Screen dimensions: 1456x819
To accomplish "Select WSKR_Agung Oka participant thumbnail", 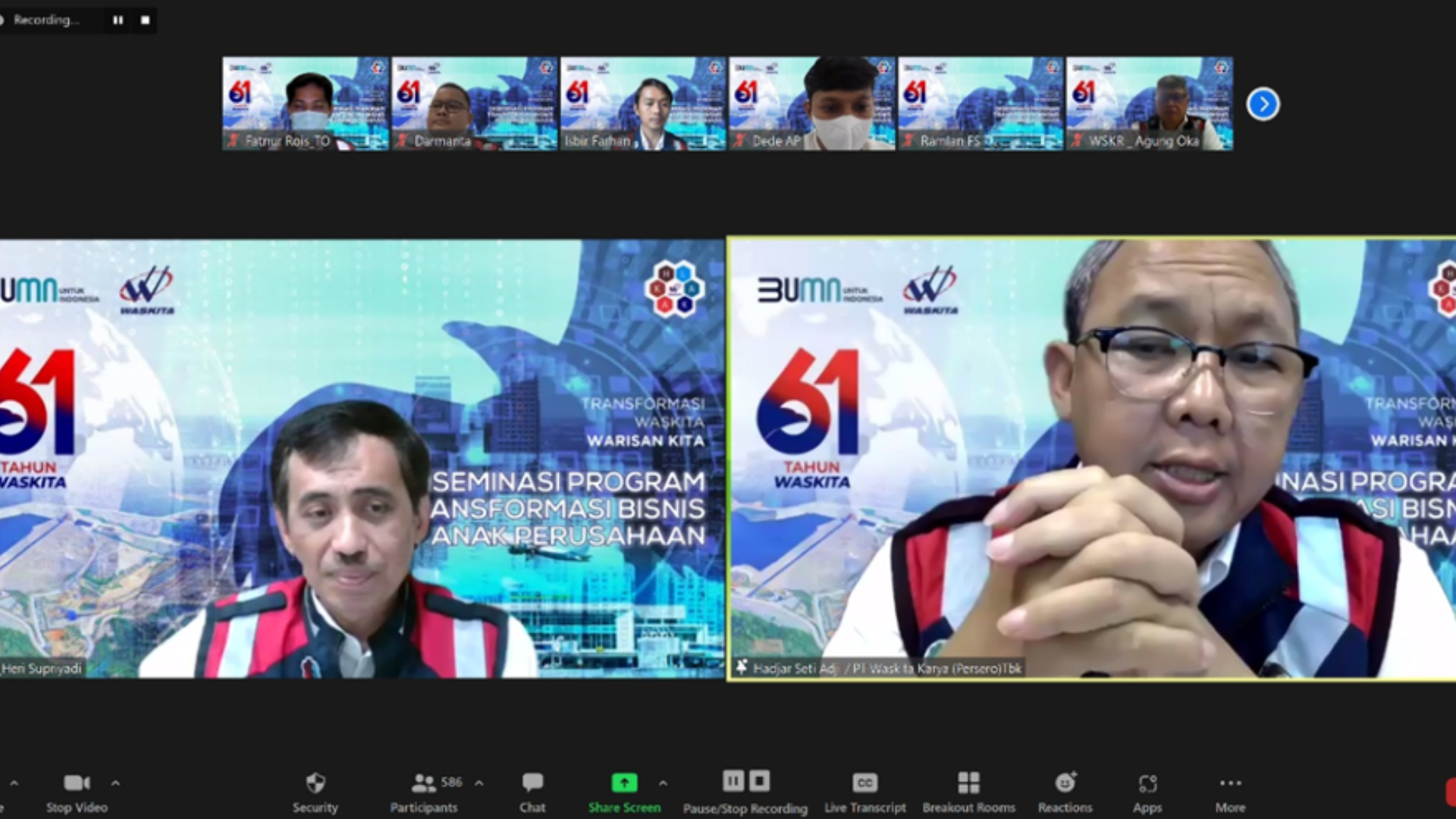I will (x=1150, y=104).
